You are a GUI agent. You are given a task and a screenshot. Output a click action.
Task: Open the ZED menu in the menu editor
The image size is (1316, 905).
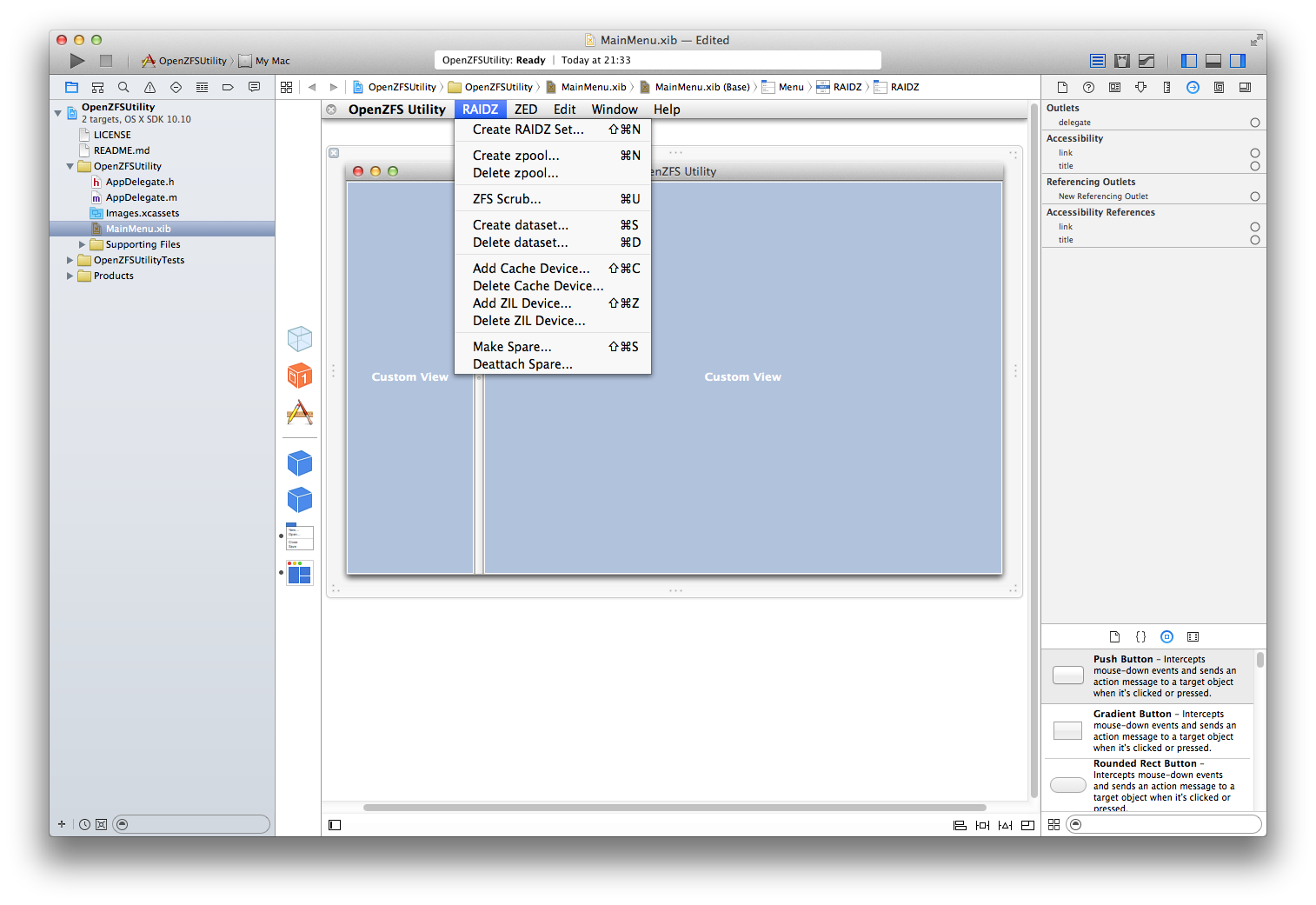526,110
